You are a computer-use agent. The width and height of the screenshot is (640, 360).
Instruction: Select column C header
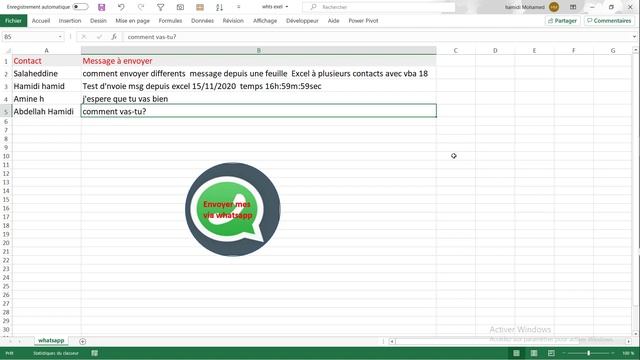(x=456, y=50)
